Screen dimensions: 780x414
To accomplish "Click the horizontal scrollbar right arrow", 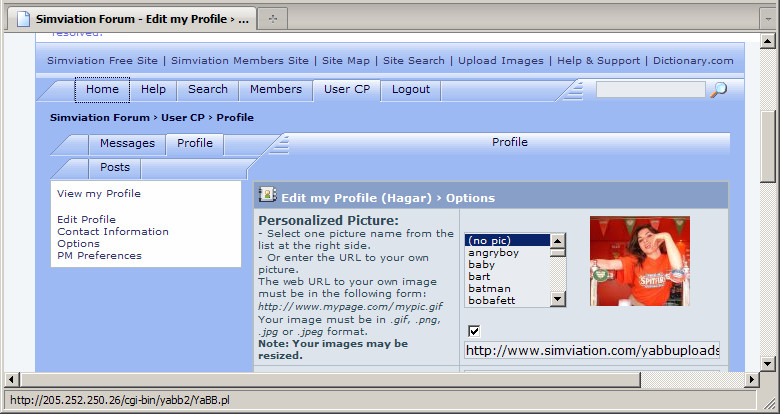I will (x=753, y=380).
